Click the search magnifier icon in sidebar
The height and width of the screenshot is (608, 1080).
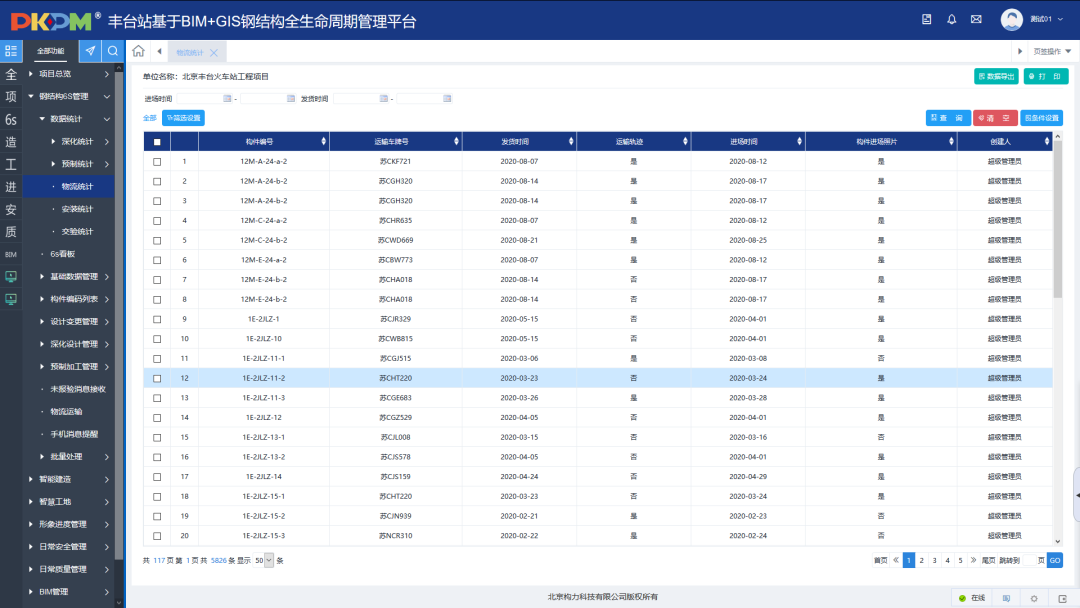[x=113, y=51]
